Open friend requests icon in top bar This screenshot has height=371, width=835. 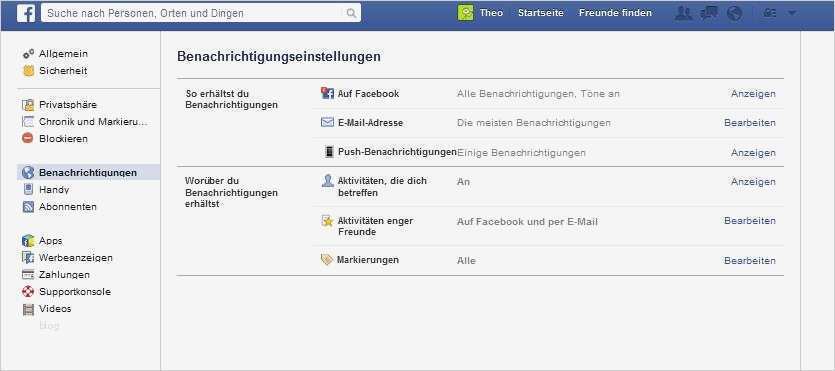683,13
